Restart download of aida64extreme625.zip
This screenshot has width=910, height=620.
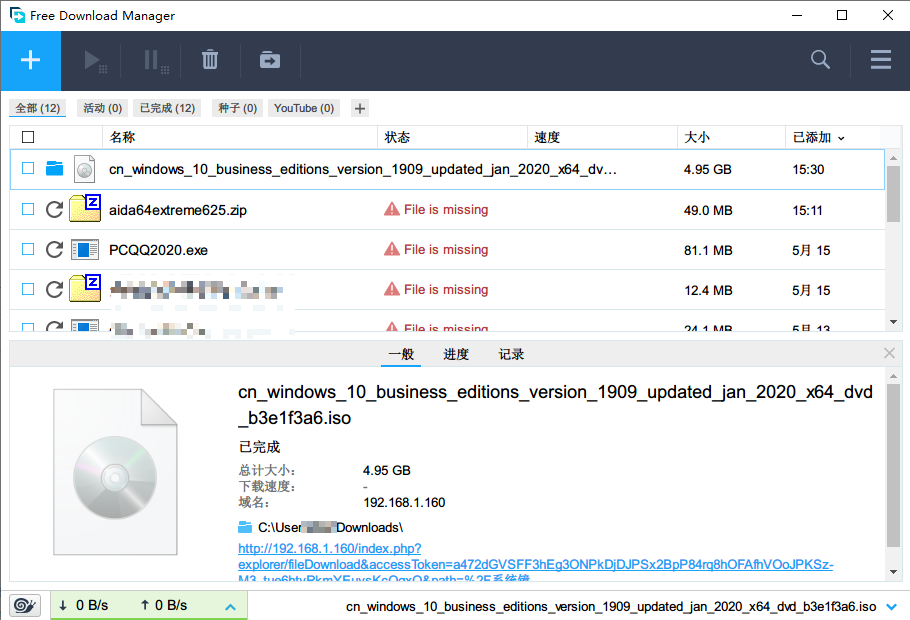click(x=55, y=210)
